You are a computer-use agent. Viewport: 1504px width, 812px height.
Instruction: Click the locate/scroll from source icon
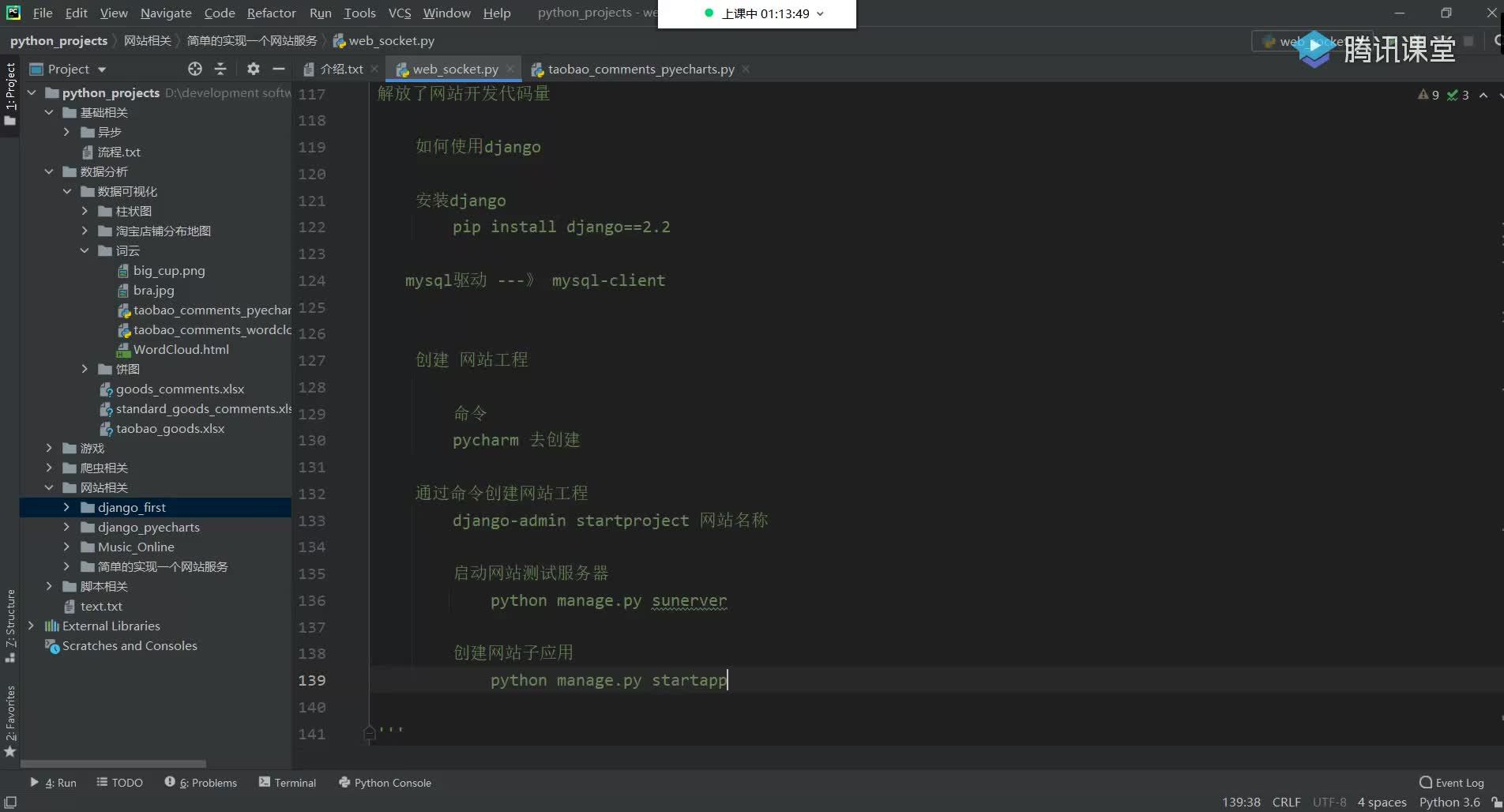click(194, 69)
